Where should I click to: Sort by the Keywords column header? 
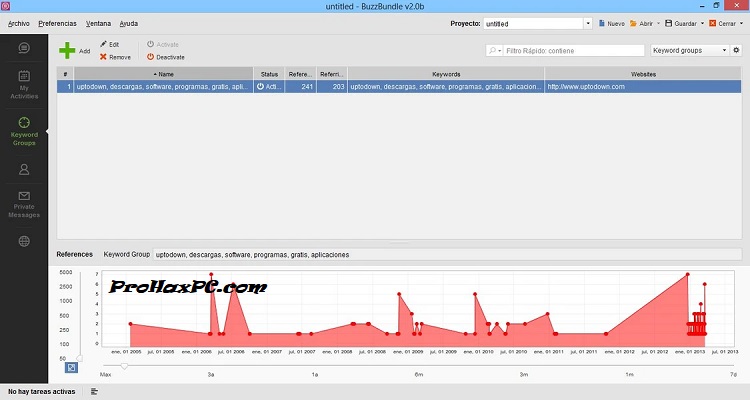tap(446, 74)
